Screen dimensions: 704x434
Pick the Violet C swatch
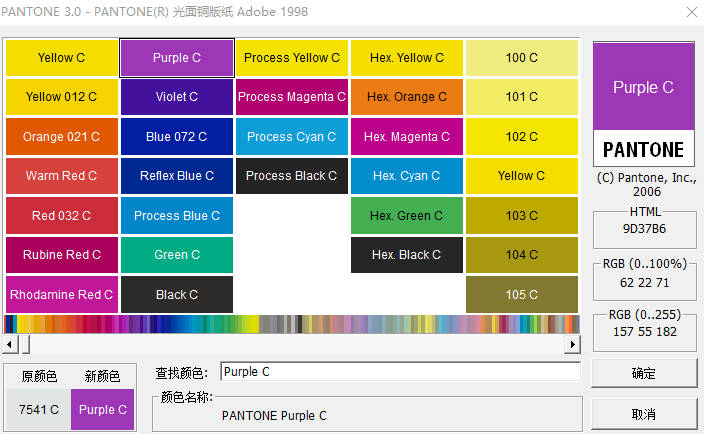177,97
